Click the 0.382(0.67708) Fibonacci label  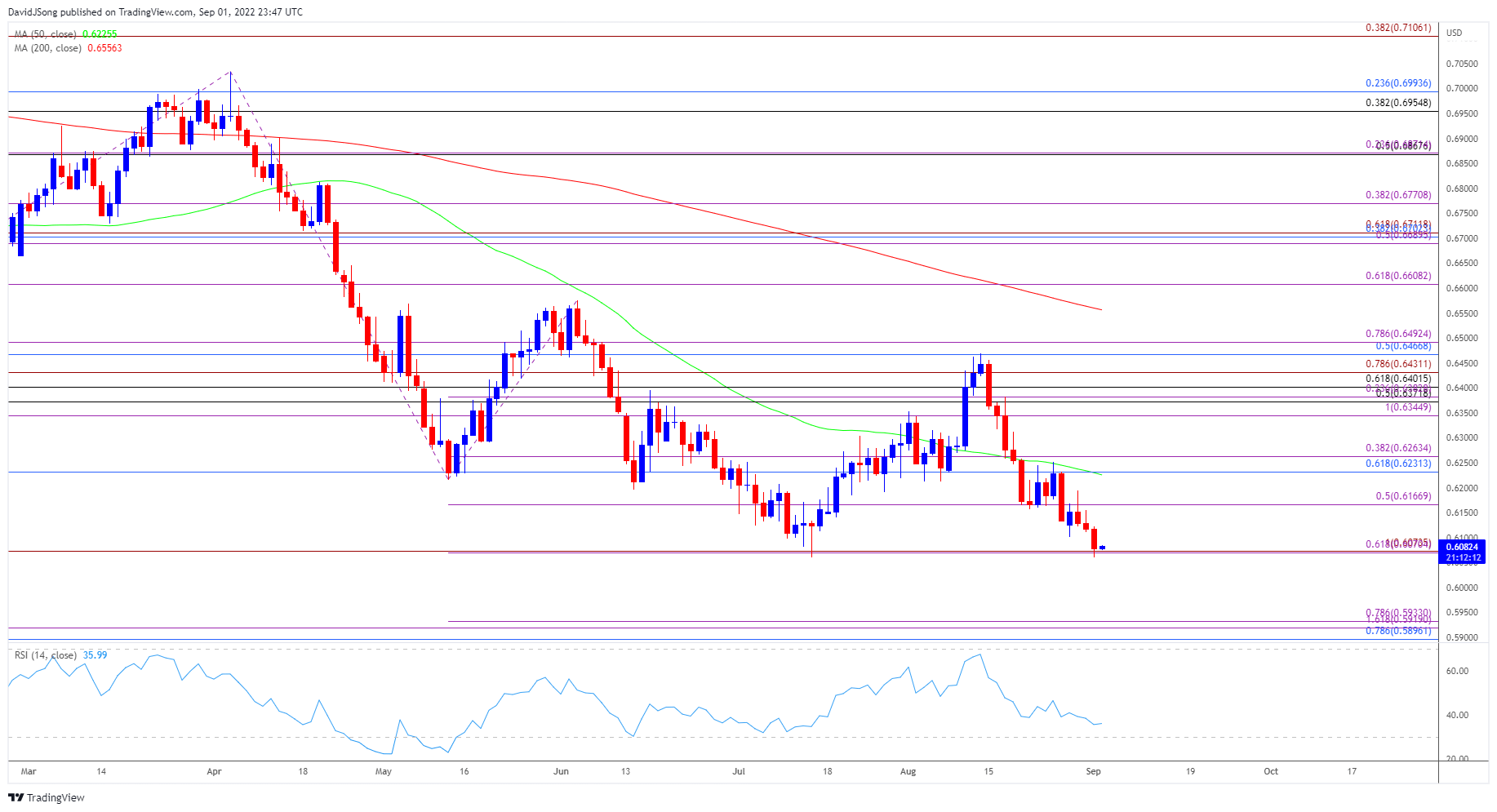point(1398,195)
